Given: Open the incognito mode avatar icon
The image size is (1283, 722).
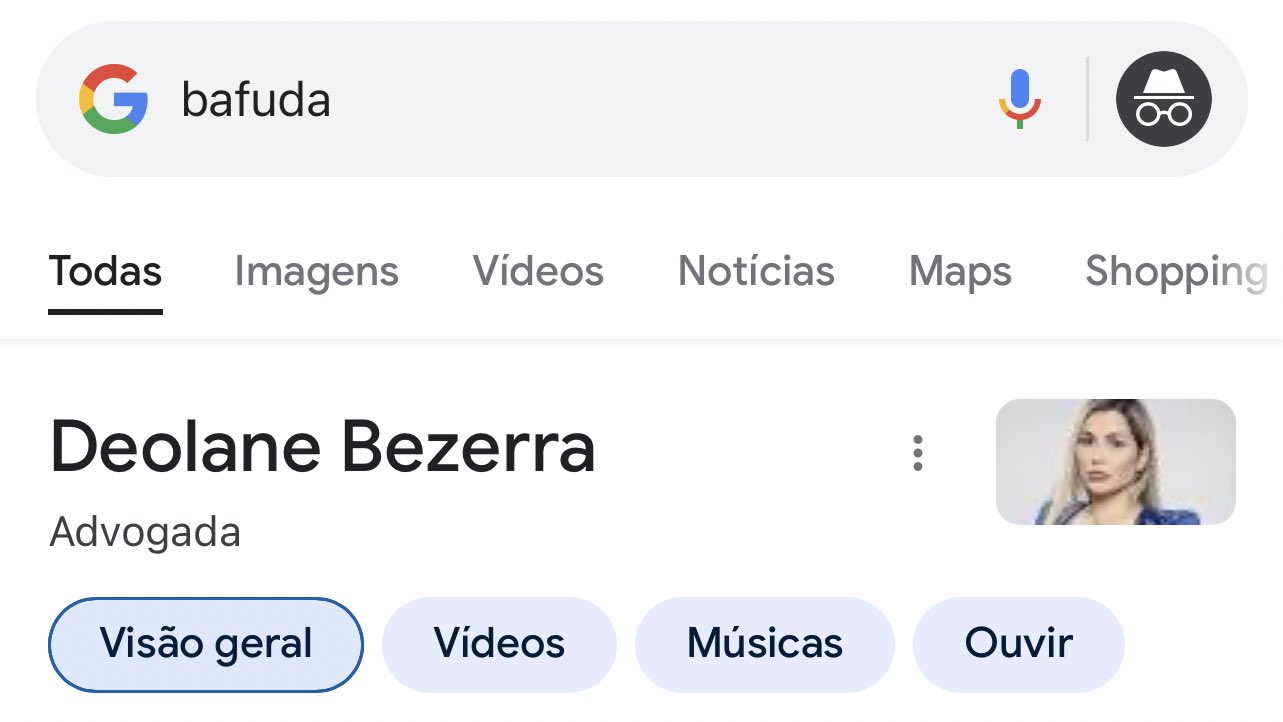Looking at the screenshot, I should coord(1163,99).
